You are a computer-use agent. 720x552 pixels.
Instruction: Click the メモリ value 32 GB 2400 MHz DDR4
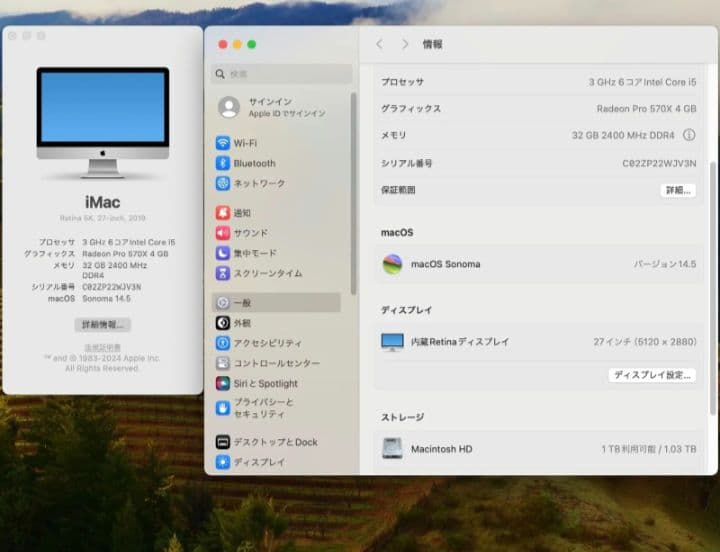(x=623, y=135)
